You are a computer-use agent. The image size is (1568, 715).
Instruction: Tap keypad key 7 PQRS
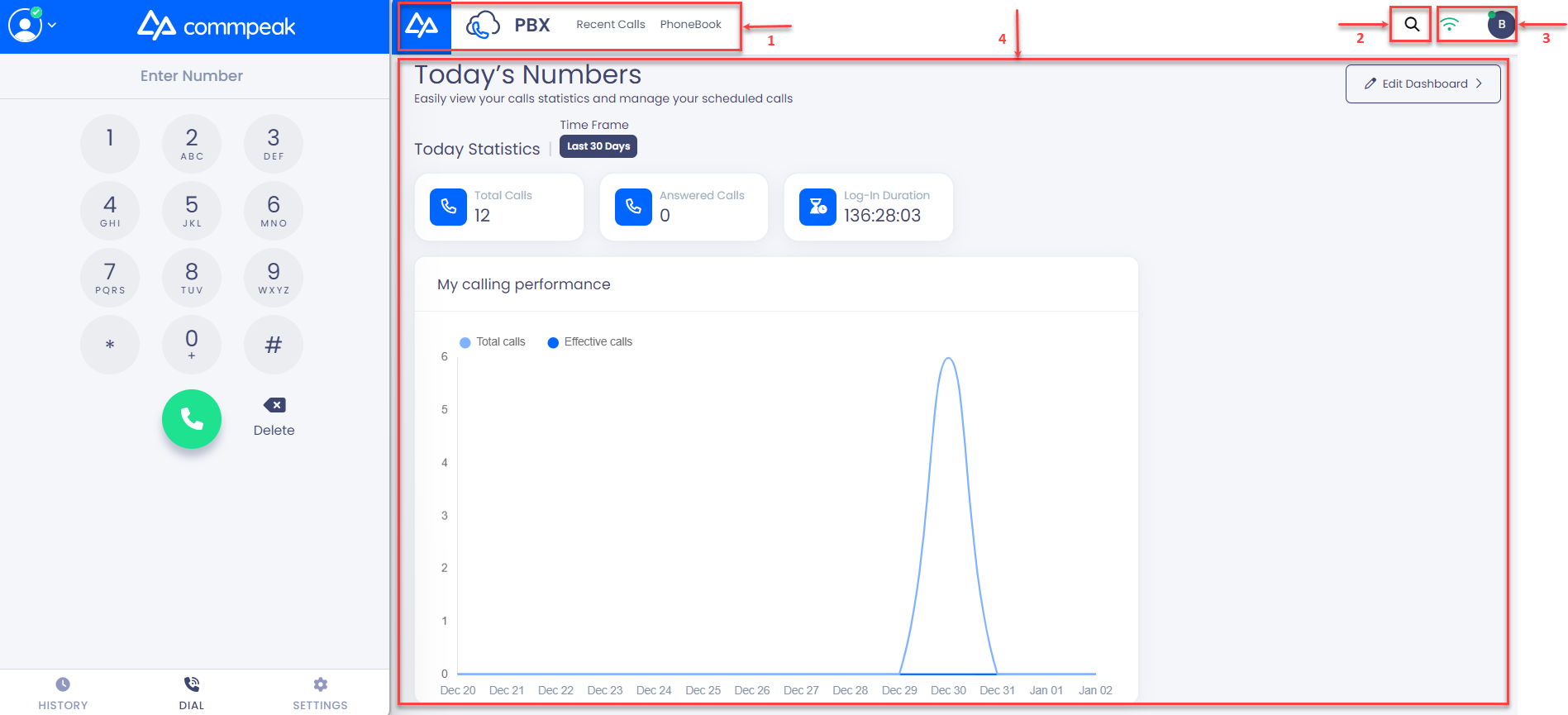(x=110, y=278)
